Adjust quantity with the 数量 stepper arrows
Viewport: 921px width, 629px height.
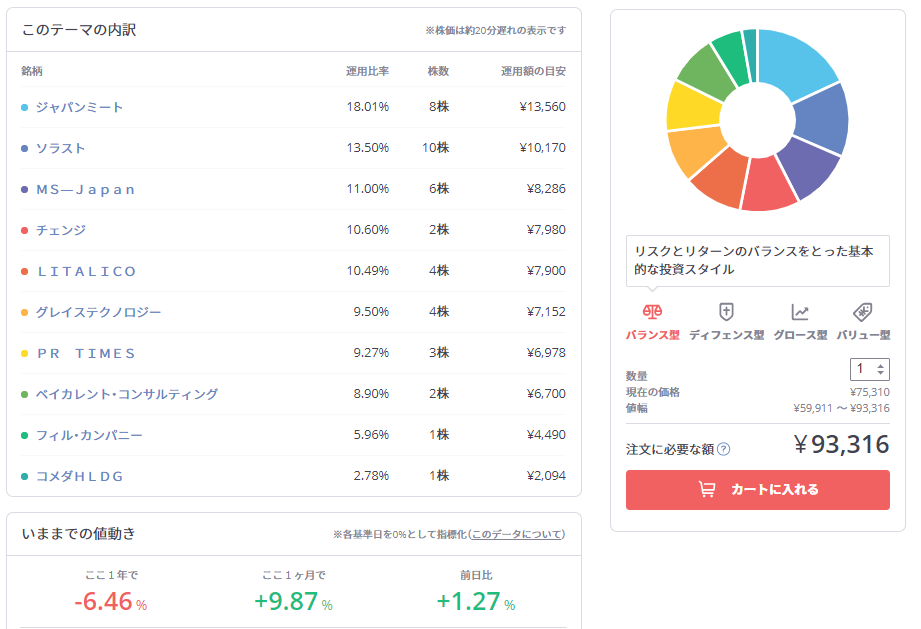(x=880, y=369)
